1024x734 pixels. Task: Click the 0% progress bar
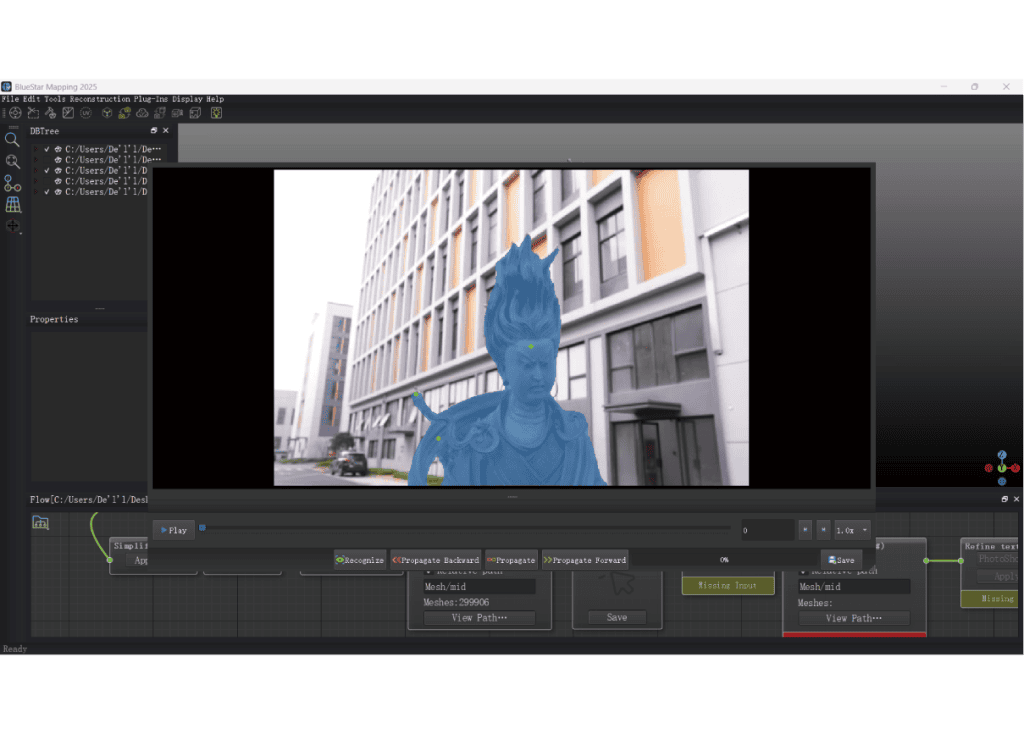click(x=724, y=560)
